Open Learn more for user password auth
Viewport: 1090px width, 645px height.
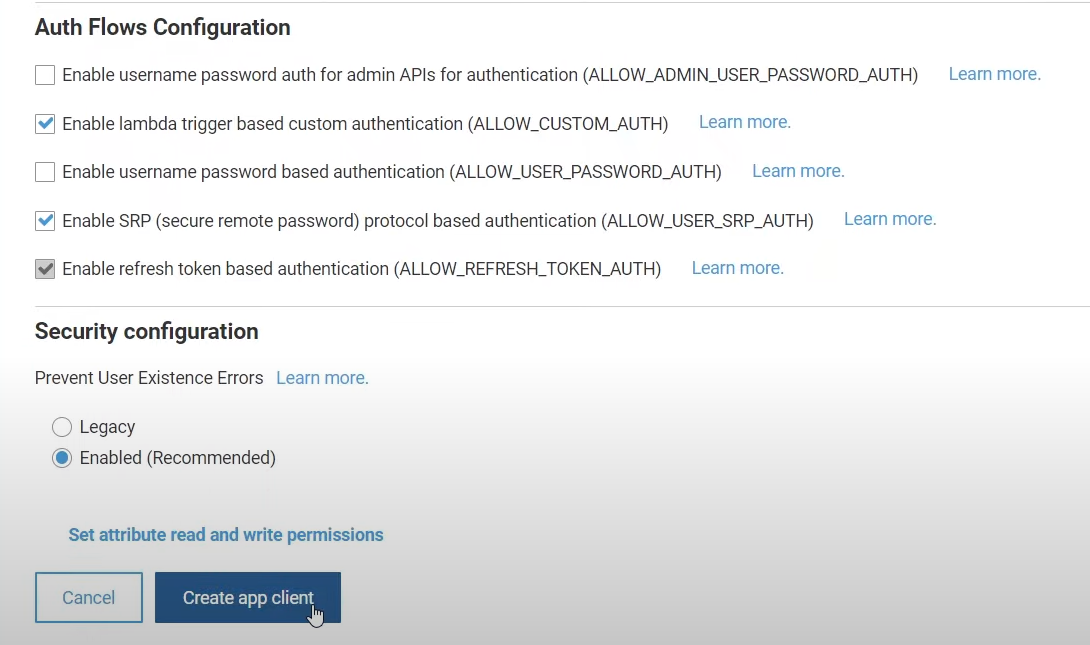[798, 171]
